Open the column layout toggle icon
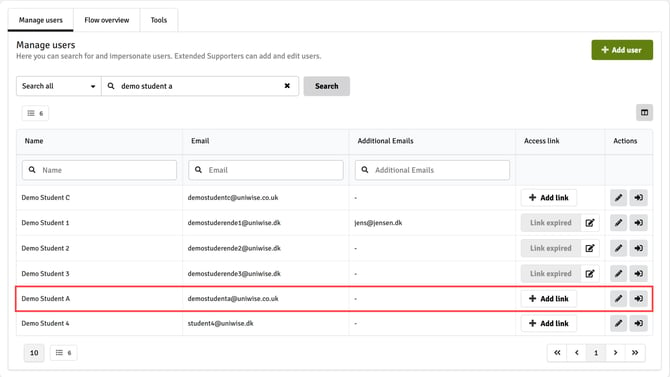 644,113
